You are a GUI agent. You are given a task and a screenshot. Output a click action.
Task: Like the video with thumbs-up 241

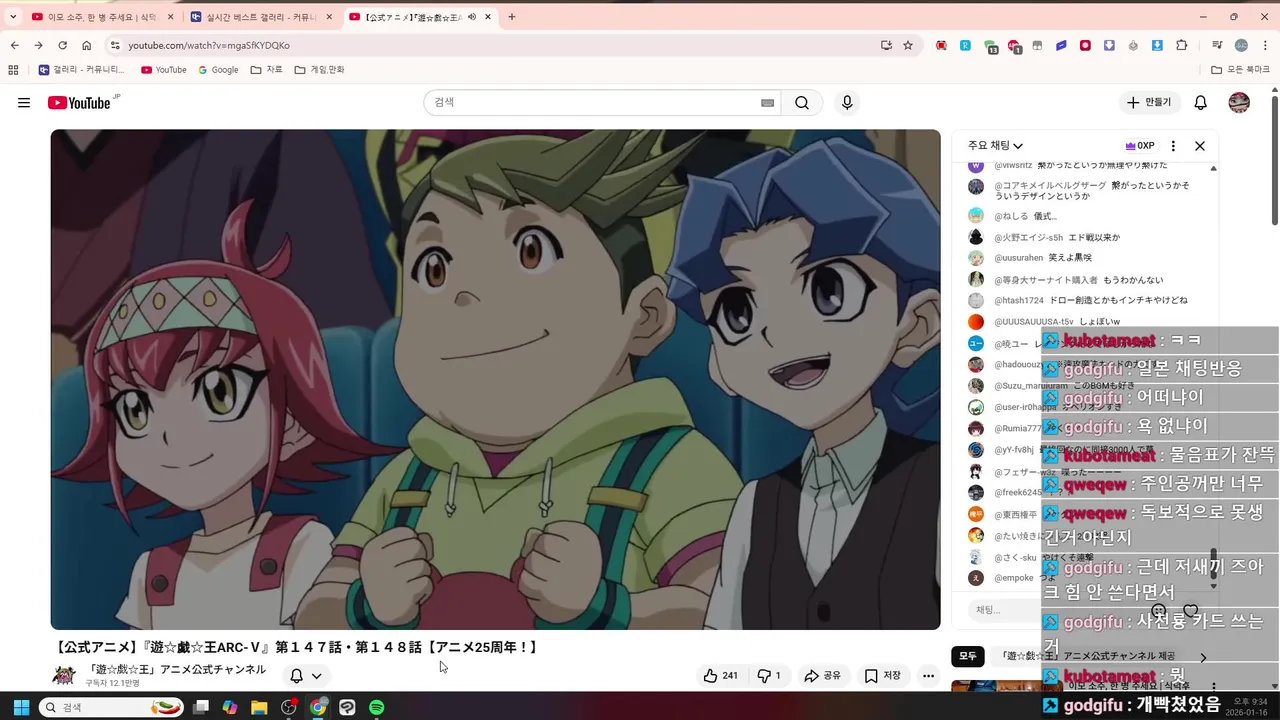point(721,676)
